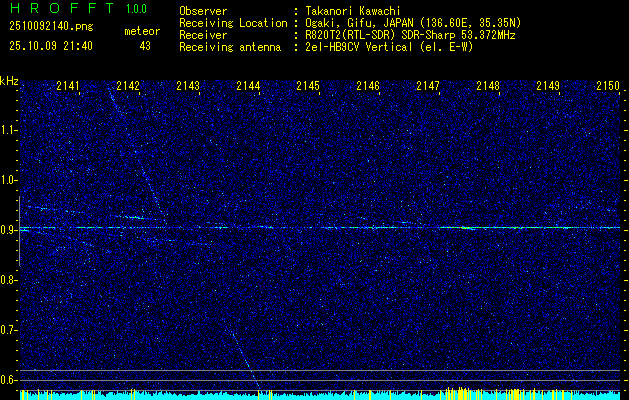
Task: Click the 2144 time marker
Action: [x=248, y=85]
